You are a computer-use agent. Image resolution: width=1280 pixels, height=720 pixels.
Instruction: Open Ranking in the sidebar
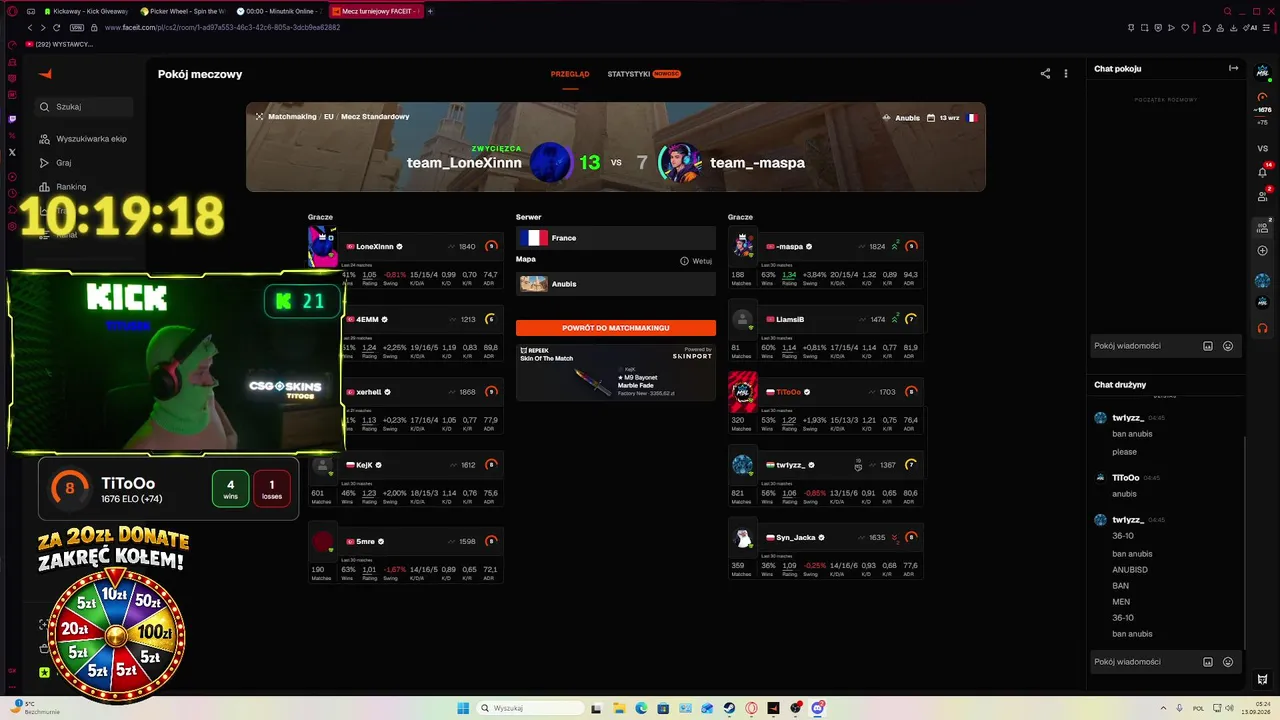click(63, 187)
